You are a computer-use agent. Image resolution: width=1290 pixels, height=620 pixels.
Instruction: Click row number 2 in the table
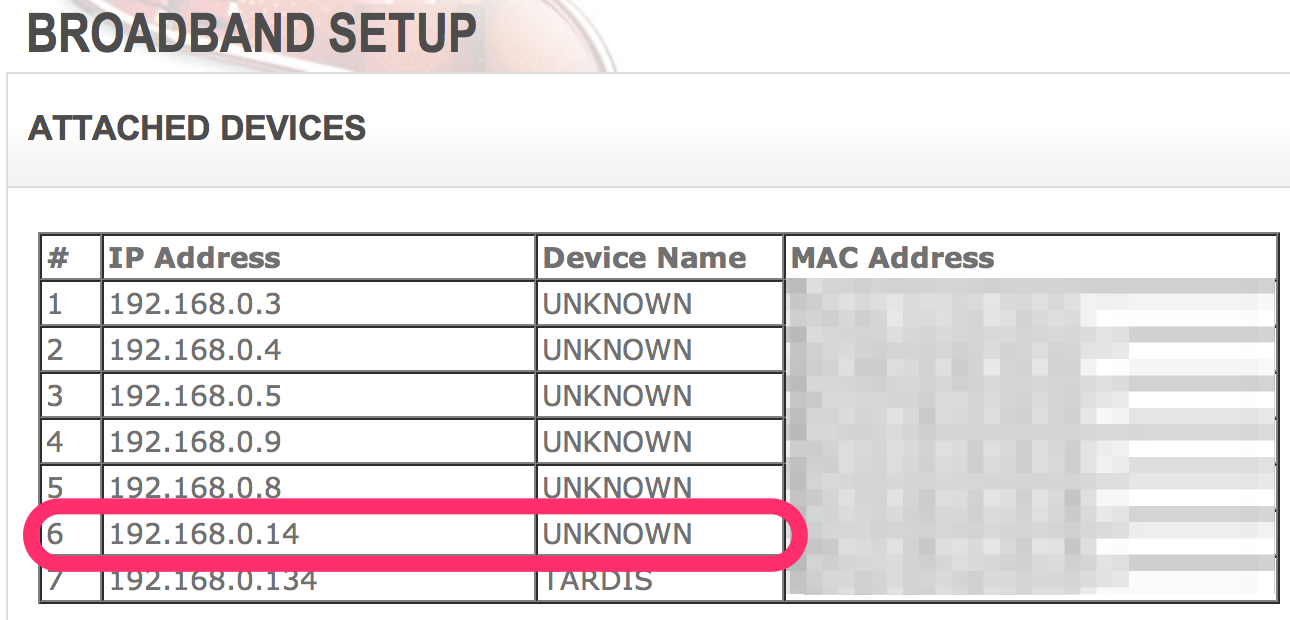tap(55, 350)
